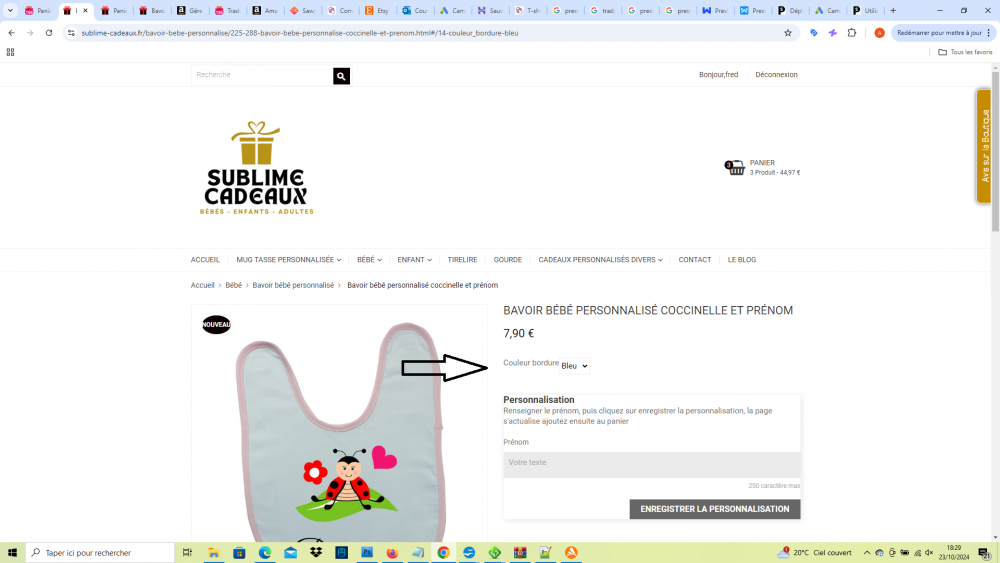
Task: Click the browser address bar URL
Action: tap(300, 33)
